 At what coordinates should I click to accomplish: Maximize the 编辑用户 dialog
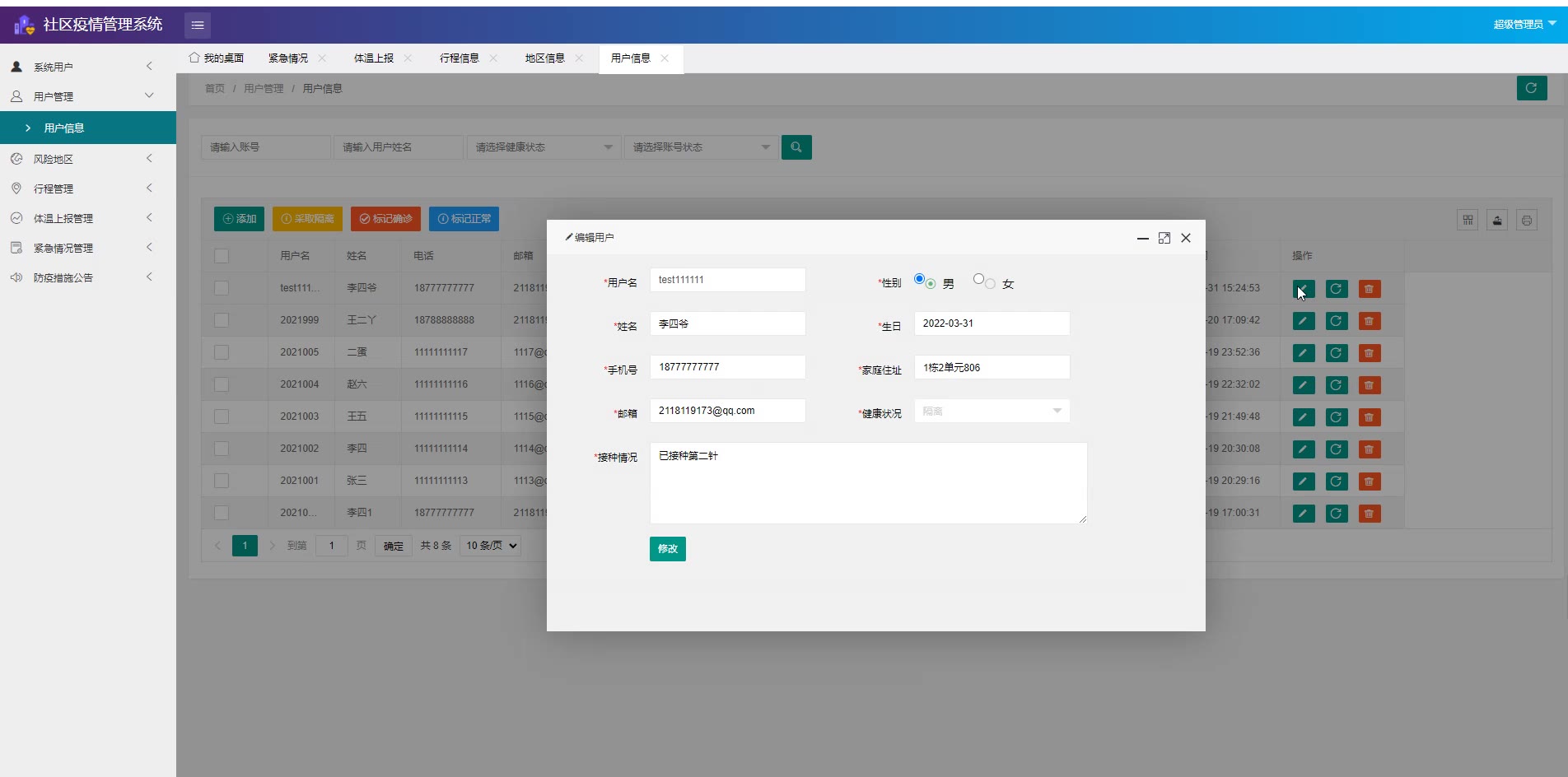[x=1164, y=238]
